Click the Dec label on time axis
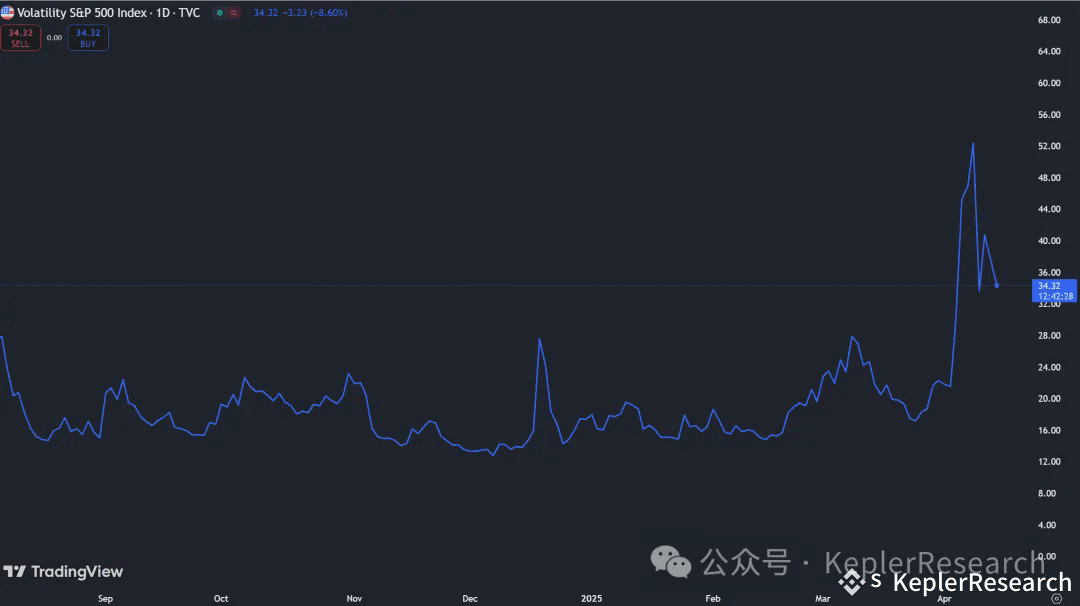Viewport: 1080px width, 606px height. pyautogui.click(x=470, y=599)
